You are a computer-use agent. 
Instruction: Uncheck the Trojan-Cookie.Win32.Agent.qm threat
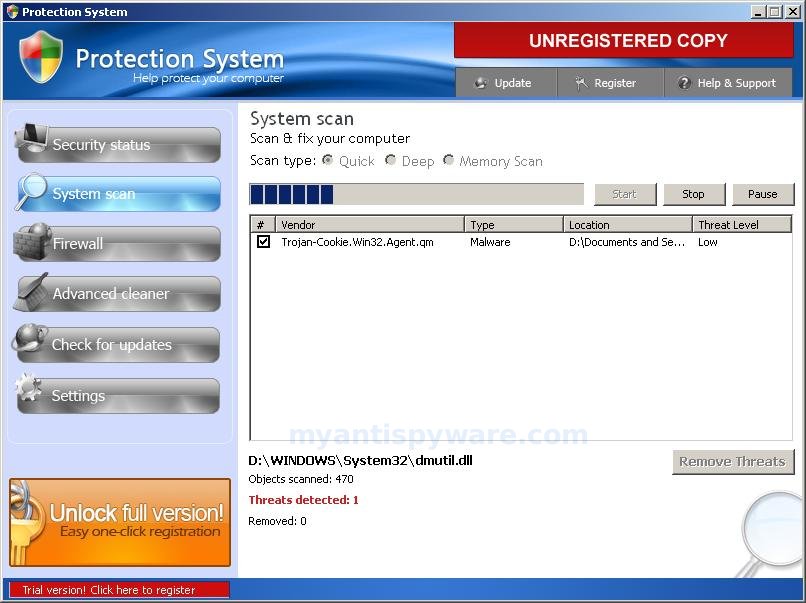(265, 241)
